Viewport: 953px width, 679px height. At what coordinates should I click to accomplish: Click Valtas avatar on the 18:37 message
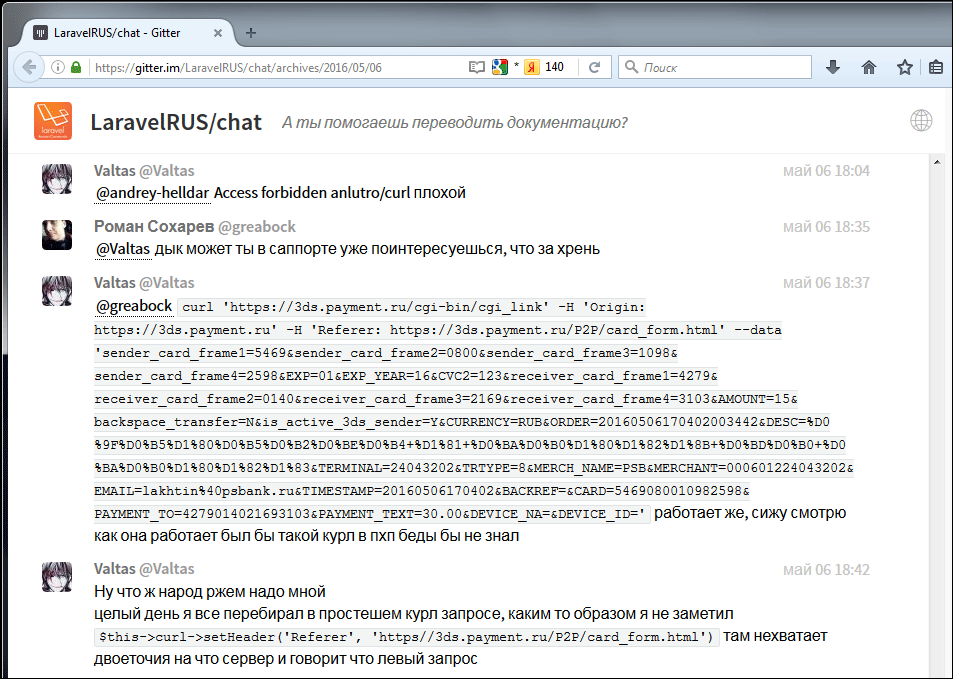point(57,291)
